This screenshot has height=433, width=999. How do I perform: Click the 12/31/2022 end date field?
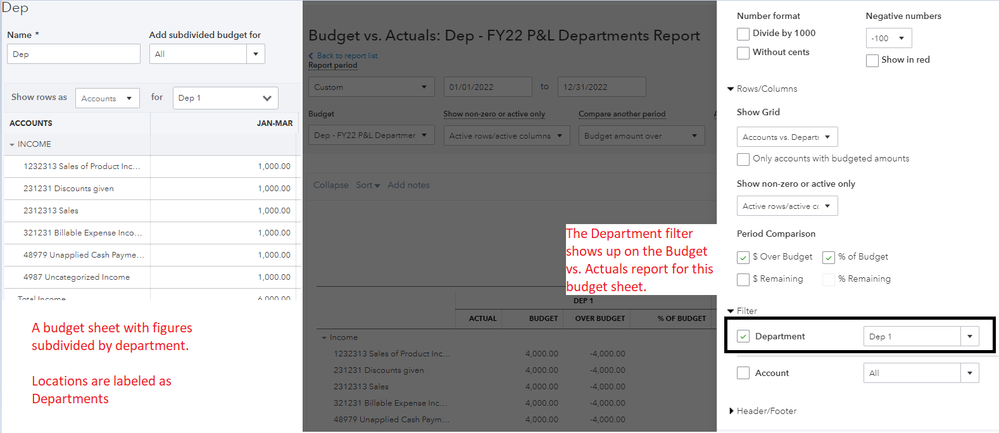pyautogui.click(x=601, y=87)
